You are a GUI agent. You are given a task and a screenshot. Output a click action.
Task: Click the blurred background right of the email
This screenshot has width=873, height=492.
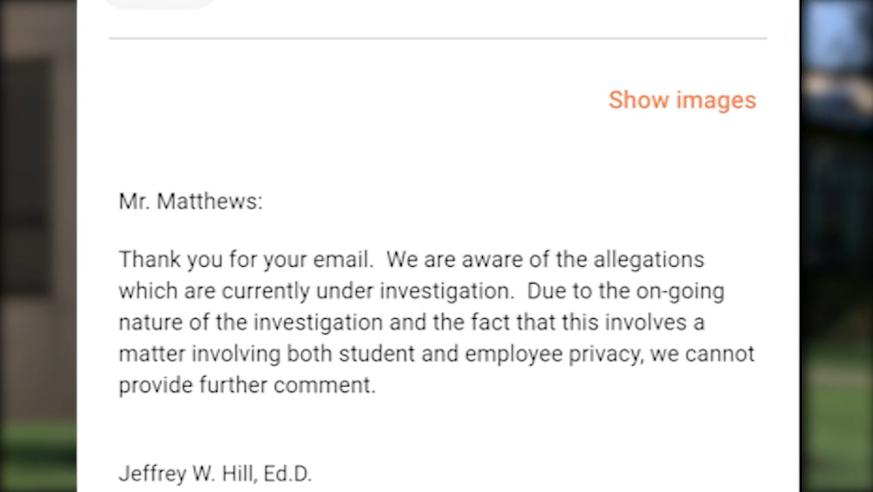pos(836,246)
